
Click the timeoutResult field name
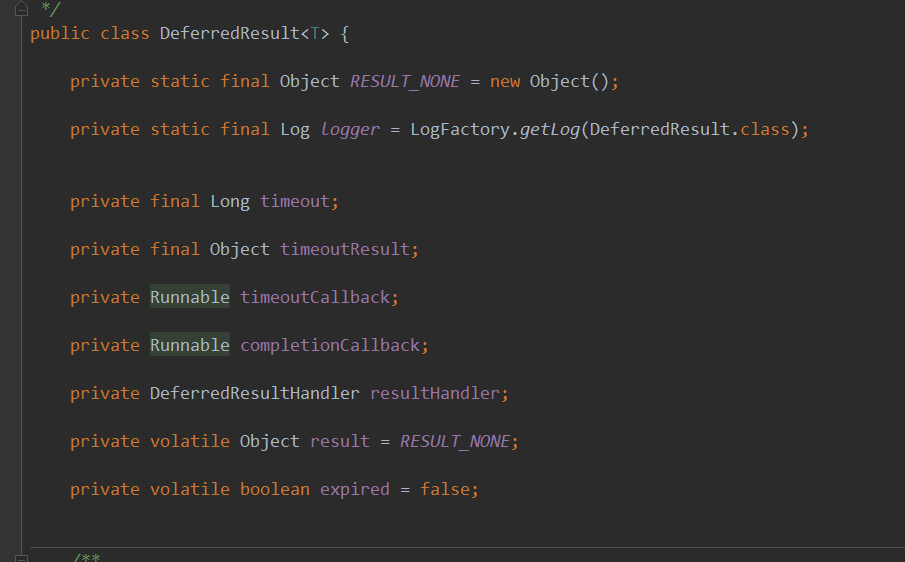(x=344, y=249)
